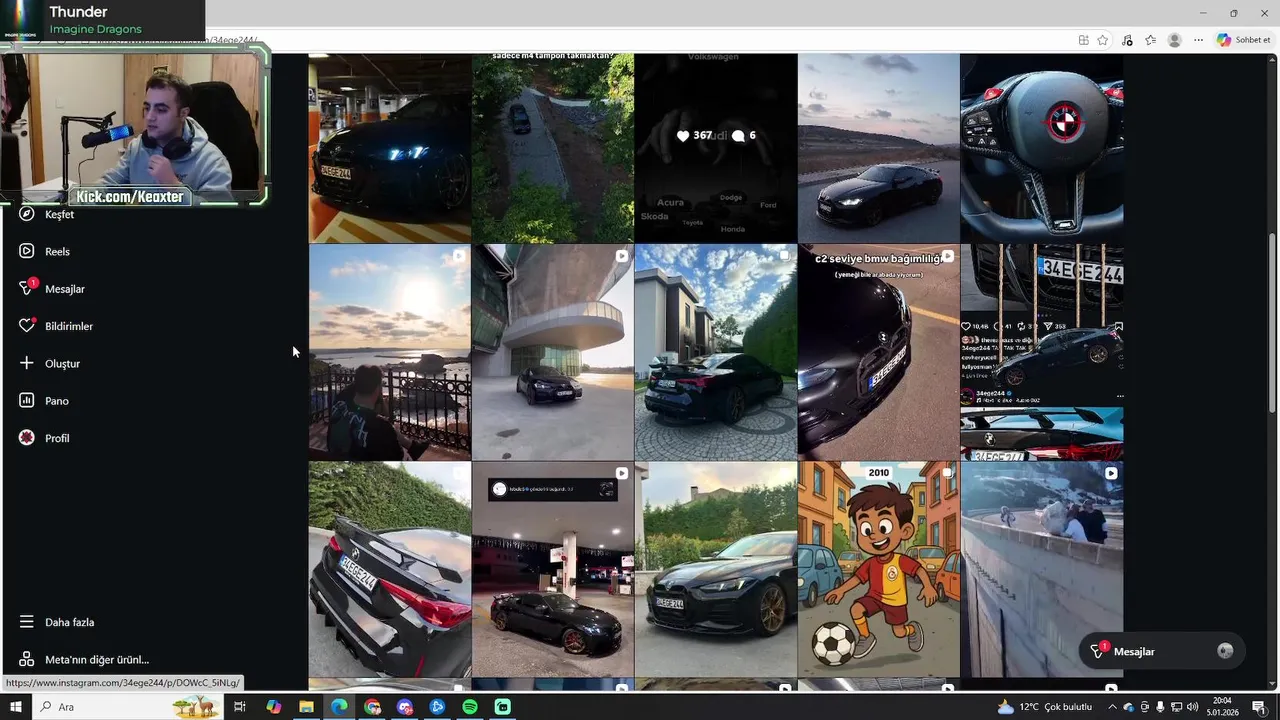The height and width of the screenshot is (720, 1280).
Task: Open the dusk hillside BMW post
Action: pyautogui.click(x=878, y=147)
